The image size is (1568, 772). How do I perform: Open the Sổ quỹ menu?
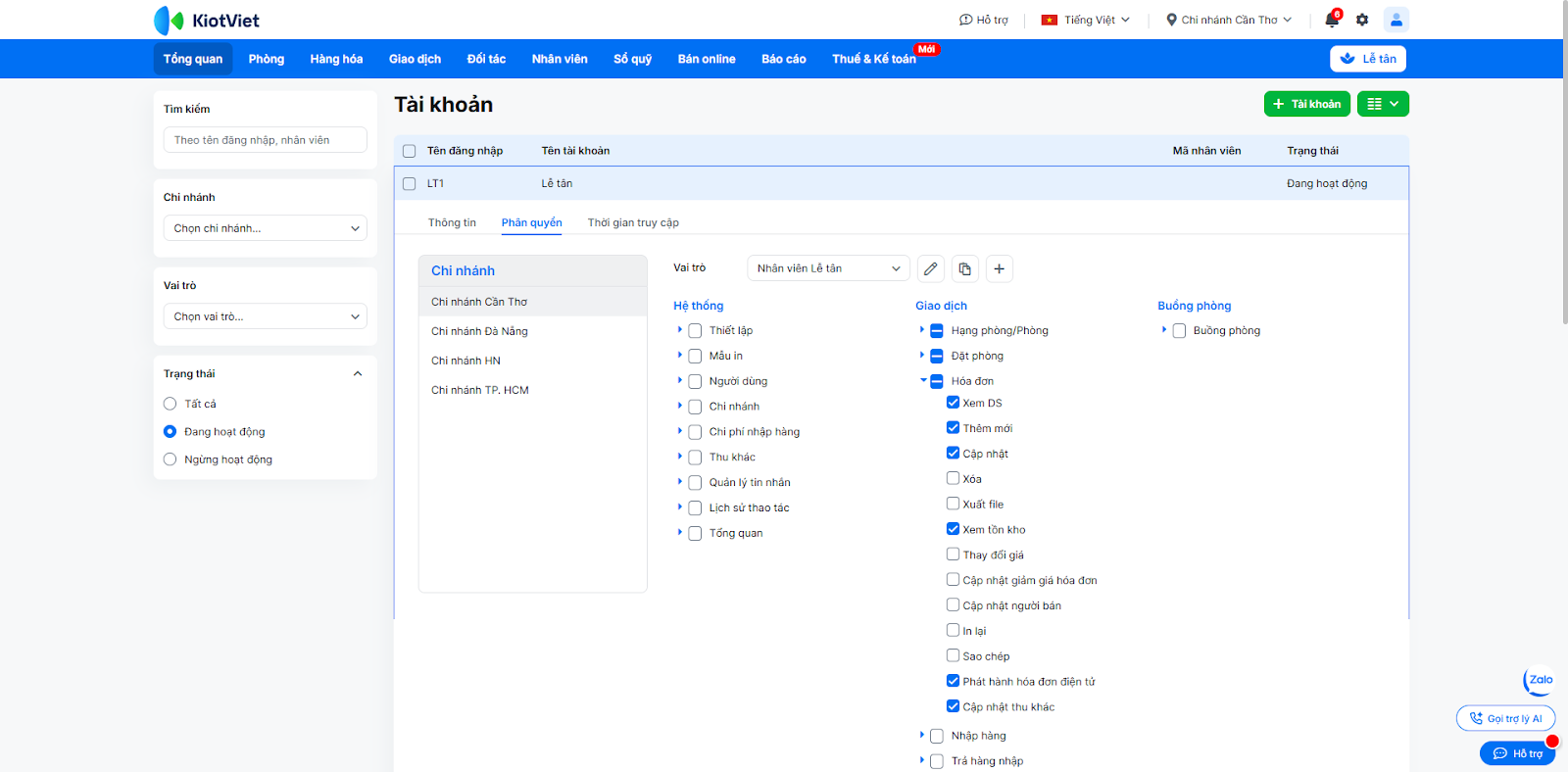(x=633, y=59)
